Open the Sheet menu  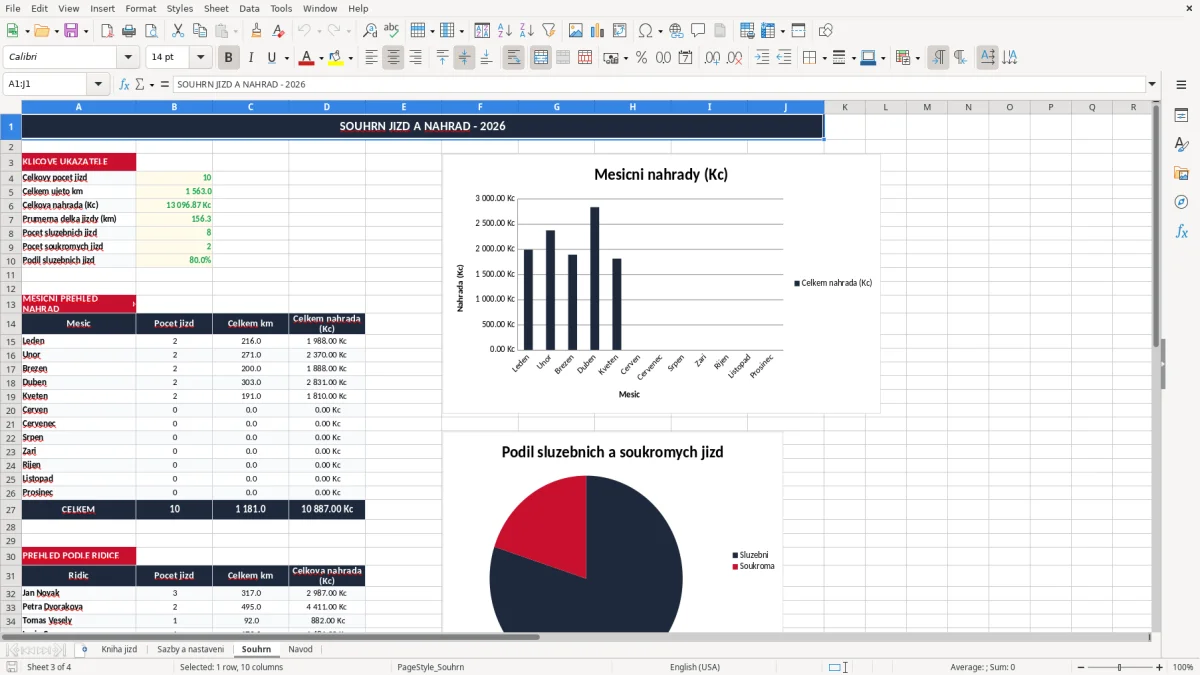[216, 8]
